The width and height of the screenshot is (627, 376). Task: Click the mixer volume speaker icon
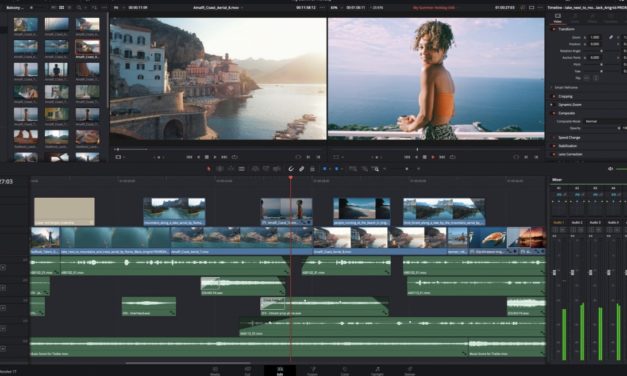click(611, 169)
